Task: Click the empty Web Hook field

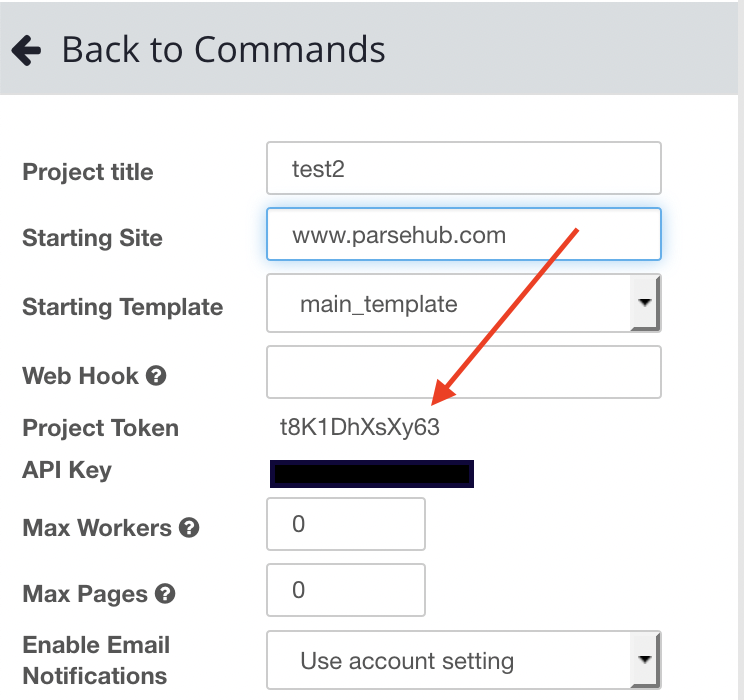Action: point(464,372)
